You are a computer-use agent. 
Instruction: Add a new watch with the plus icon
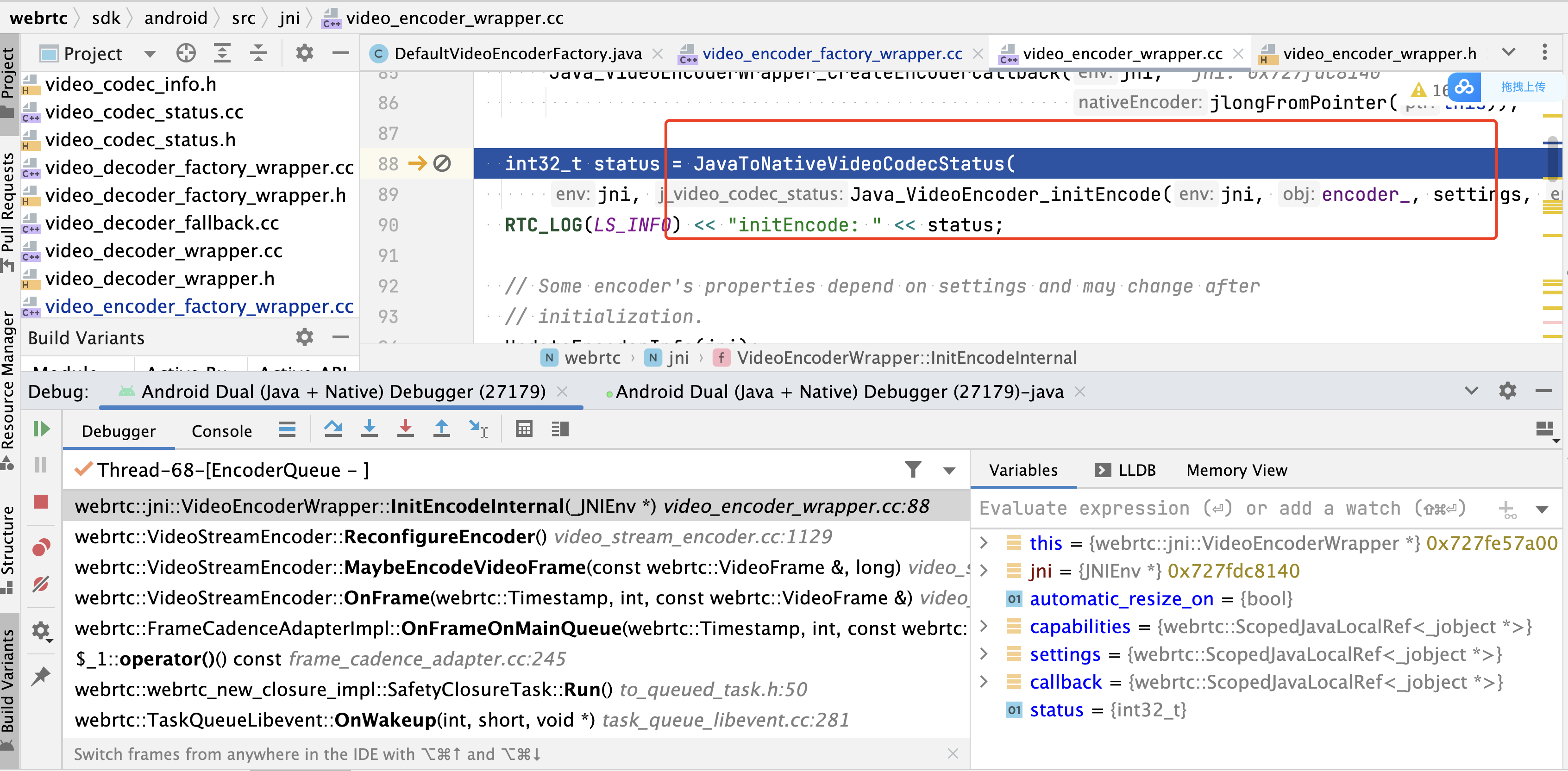[1508, 510]
